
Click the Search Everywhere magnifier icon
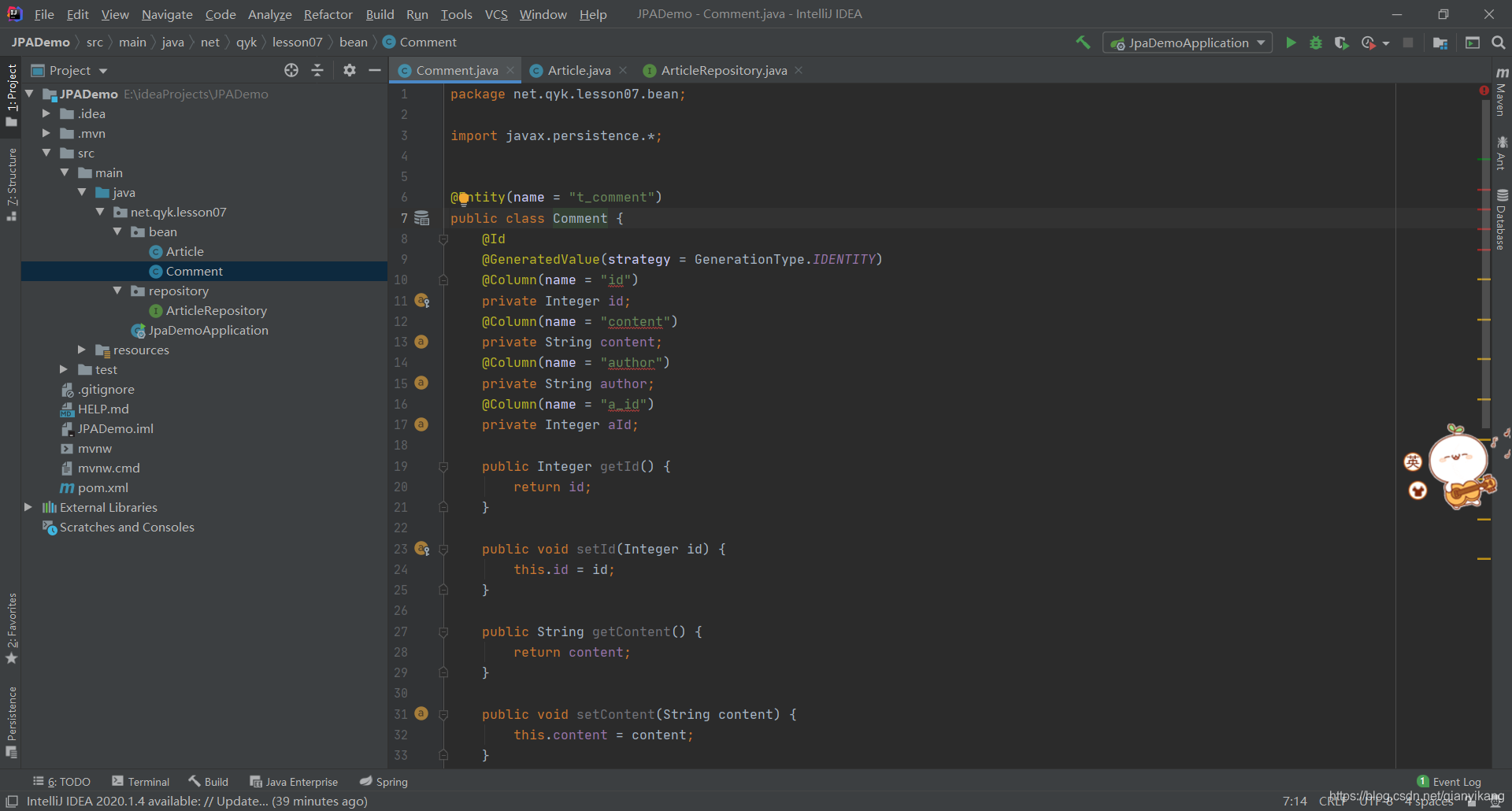[x=1499, y=43]
